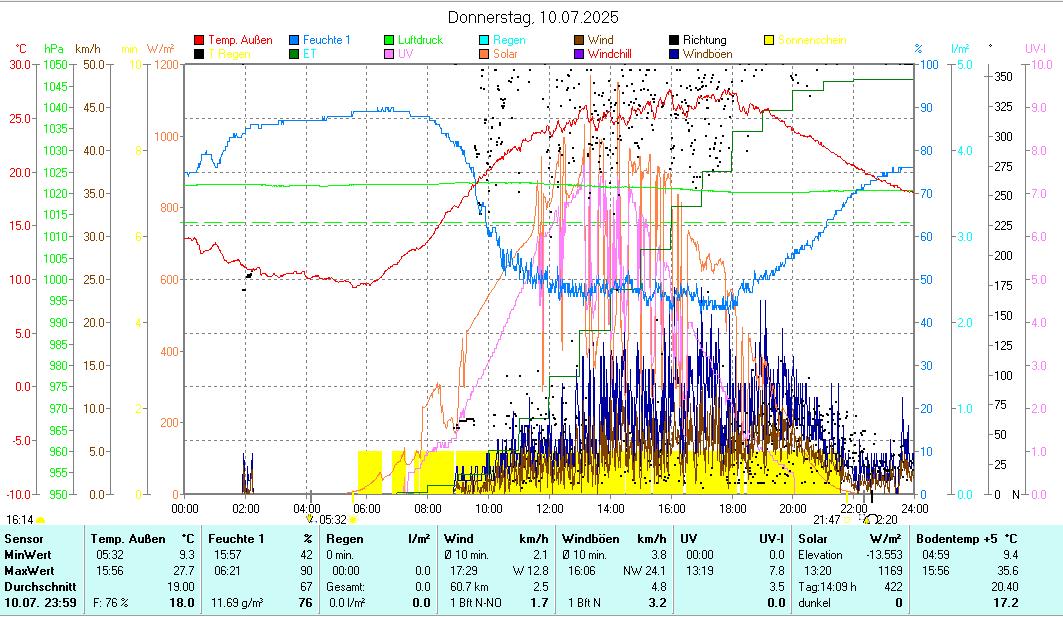
Task: Click the red Temp. Außen legend swatch
Action: click(199, 40)
